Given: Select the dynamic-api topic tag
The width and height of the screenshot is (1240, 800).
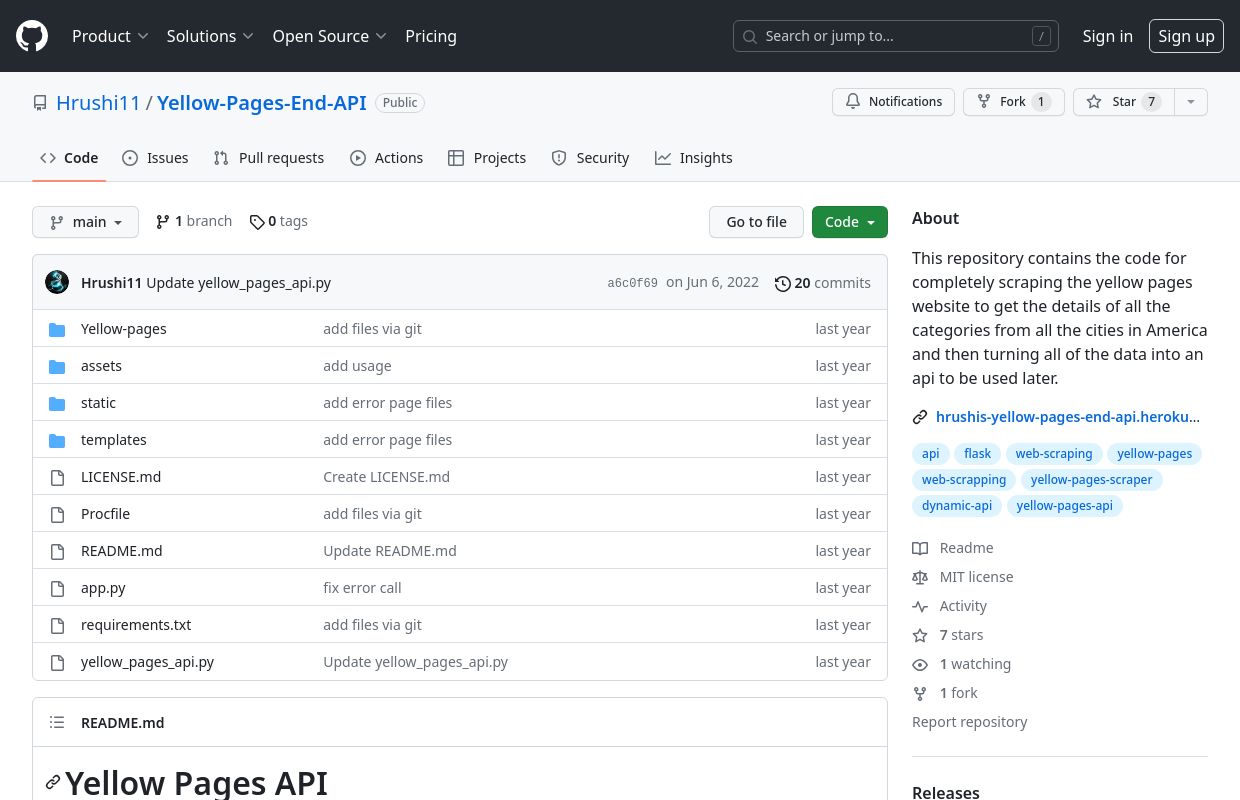Looking at the screenshot, I should [957, 506].
